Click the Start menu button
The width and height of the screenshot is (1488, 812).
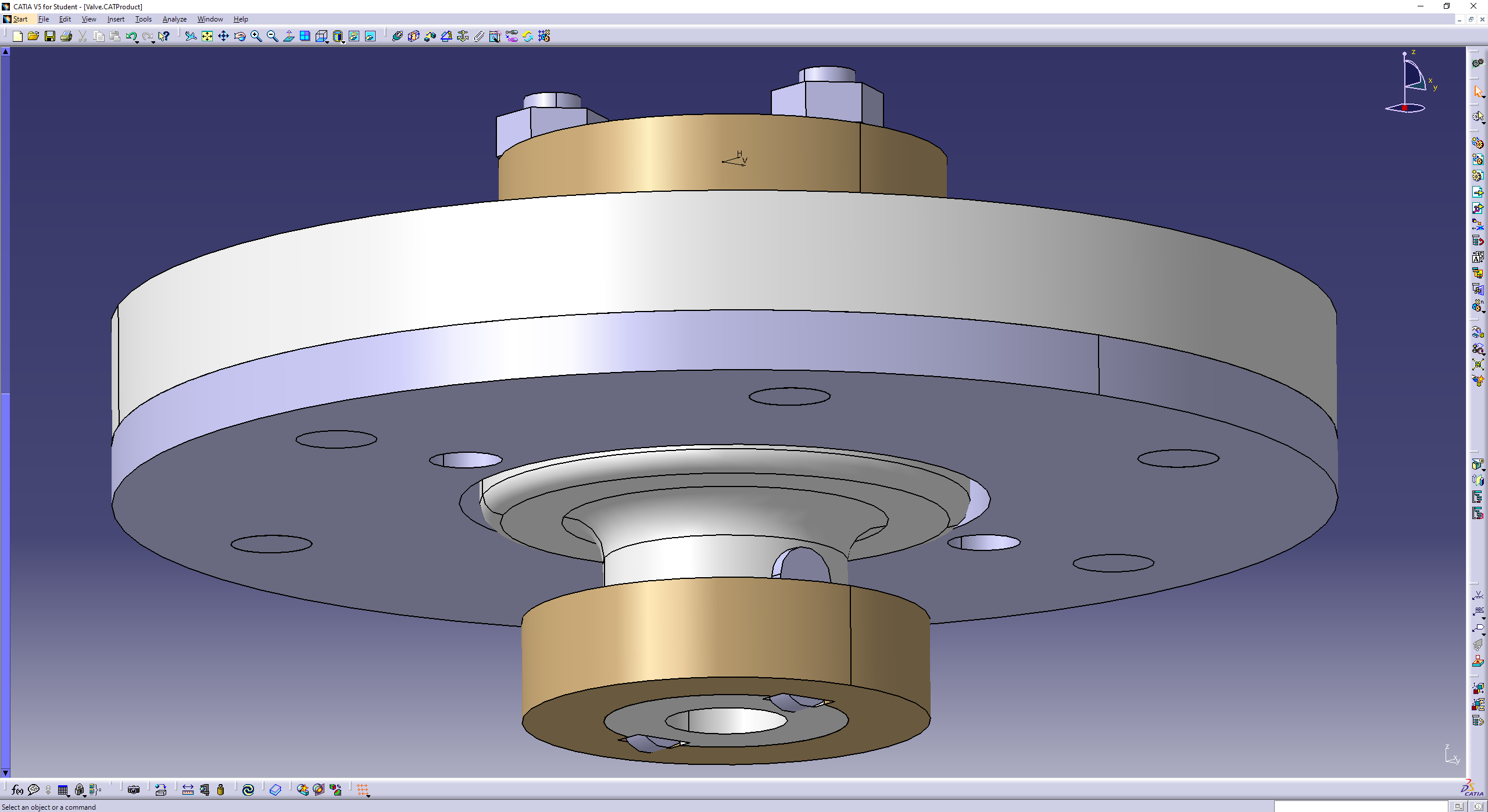click(x=20, y=19)
